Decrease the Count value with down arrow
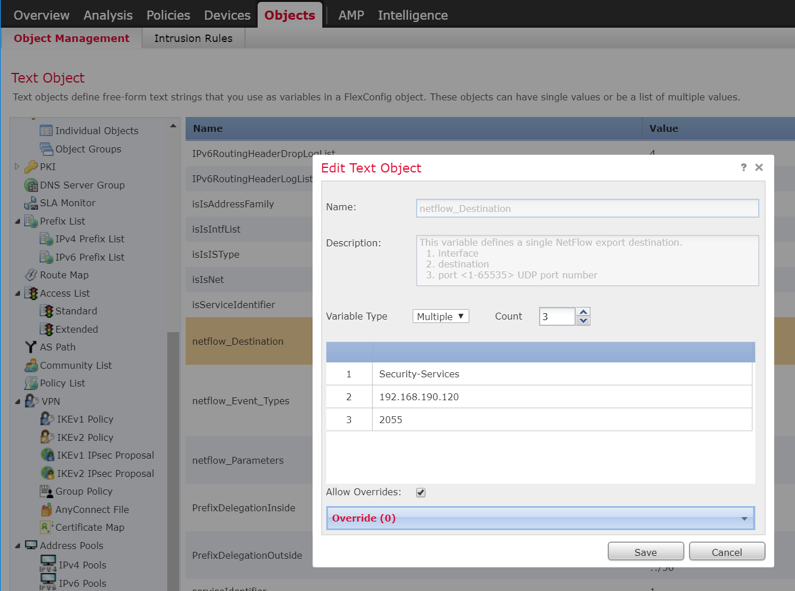This screenshot has height=591, width=795. (584, 320)
